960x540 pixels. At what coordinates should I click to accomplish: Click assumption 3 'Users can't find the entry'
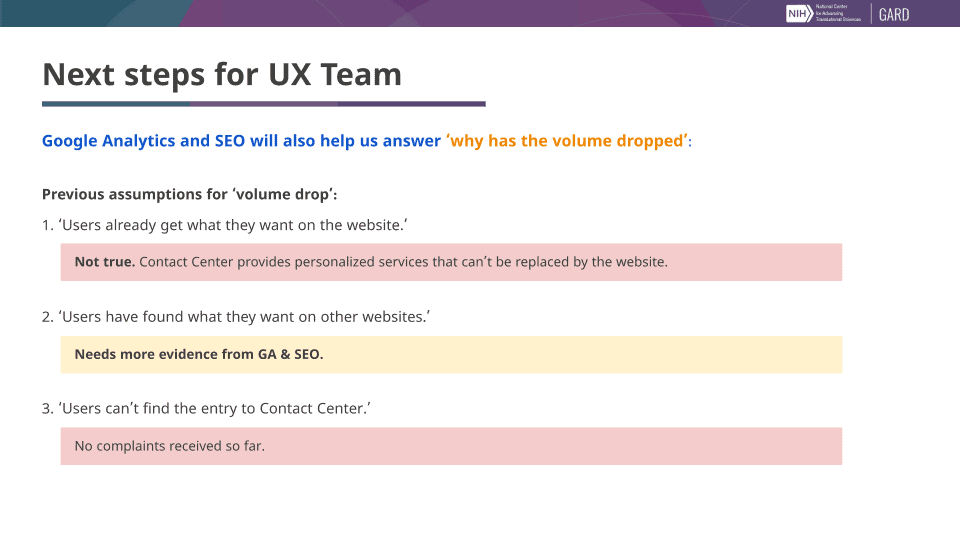click(206, 409)
